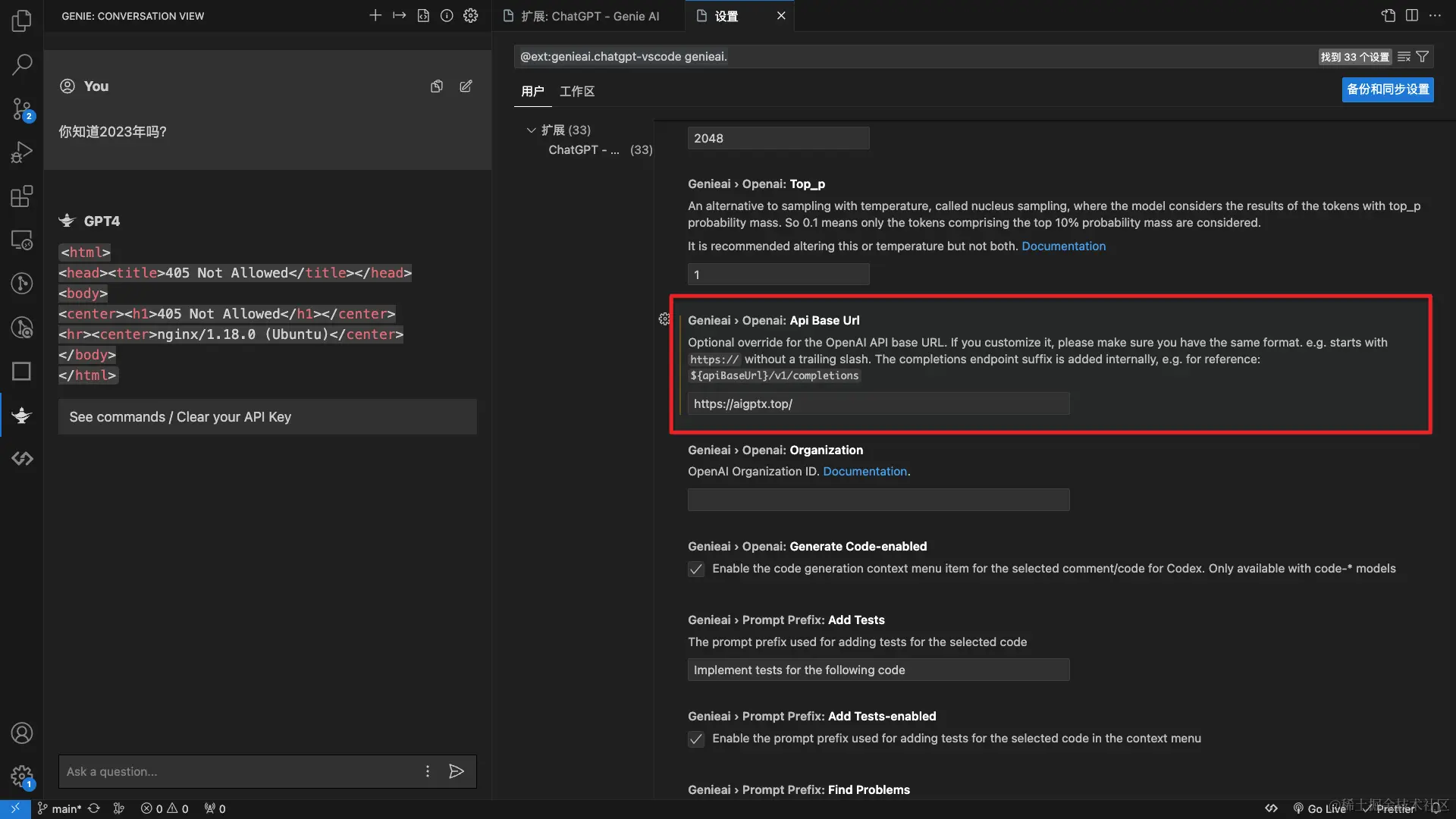
Task: Select the Genie AI lamp activity icon
Action: coord(22,416)
